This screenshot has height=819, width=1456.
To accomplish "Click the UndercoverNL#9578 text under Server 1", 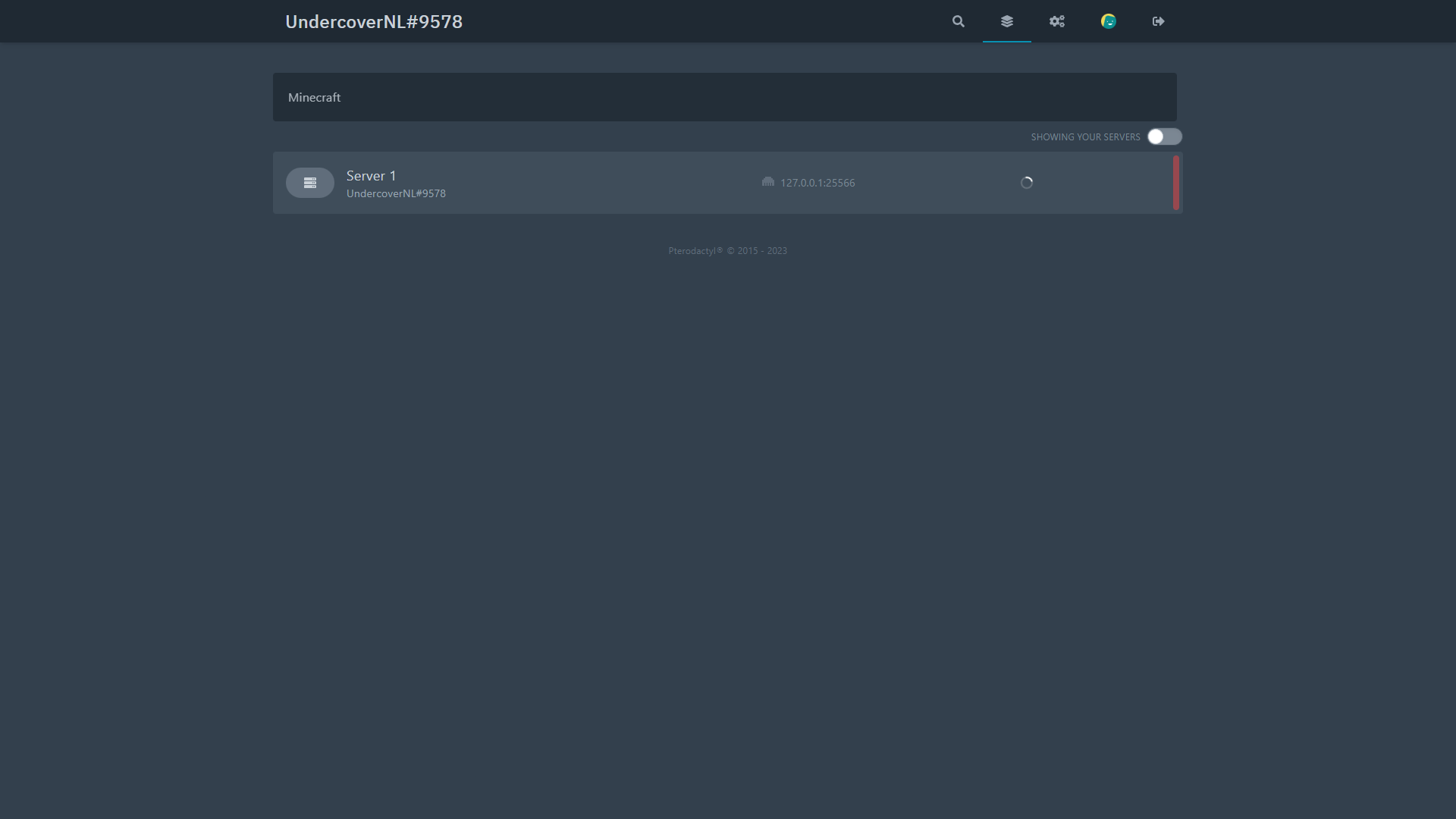I will coord(396,193).
